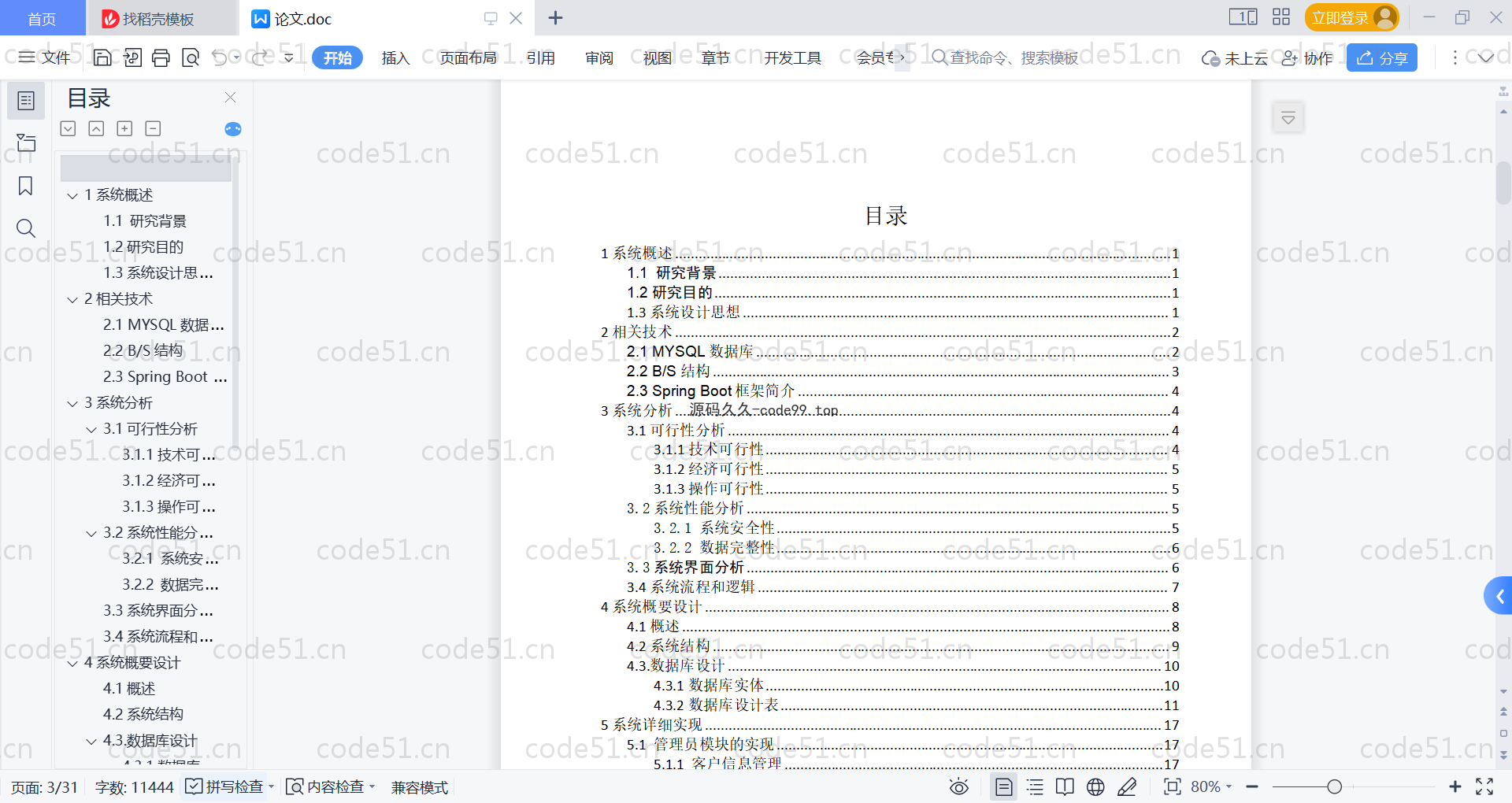Enter full screen mode icon
The width and height of the screenshot is (1512, 803).
coord(1484,786)
